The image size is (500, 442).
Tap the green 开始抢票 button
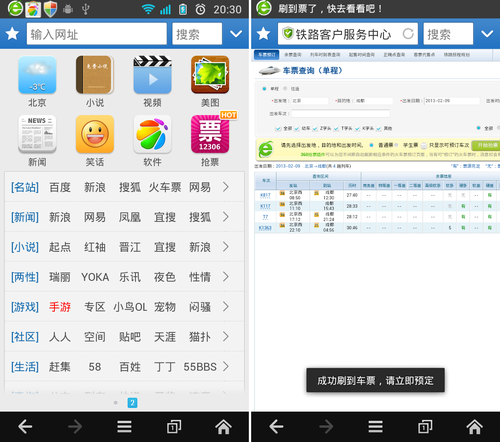point(486,145)
